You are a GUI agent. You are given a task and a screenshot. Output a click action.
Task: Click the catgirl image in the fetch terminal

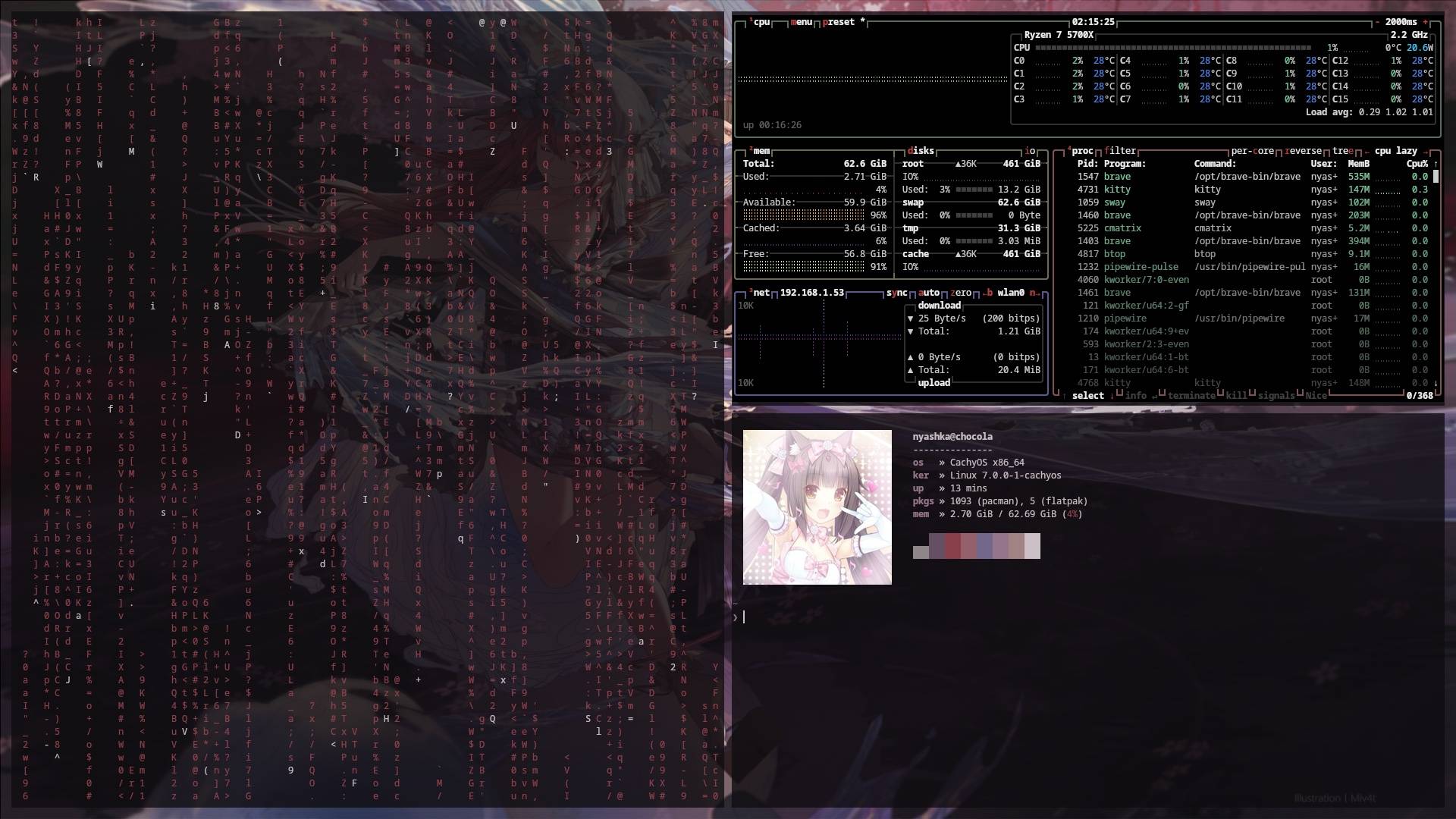pos(817,507)
